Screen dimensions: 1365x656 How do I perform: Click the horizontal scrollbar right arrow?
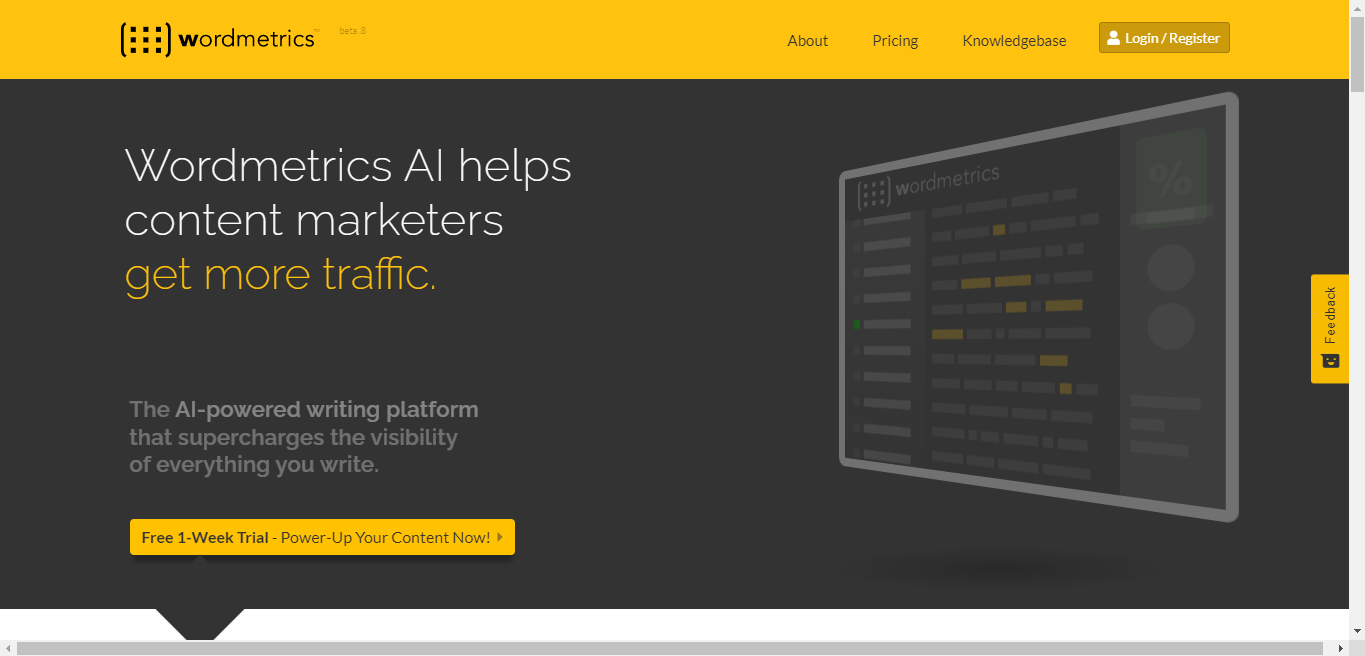click(1341, 648)
